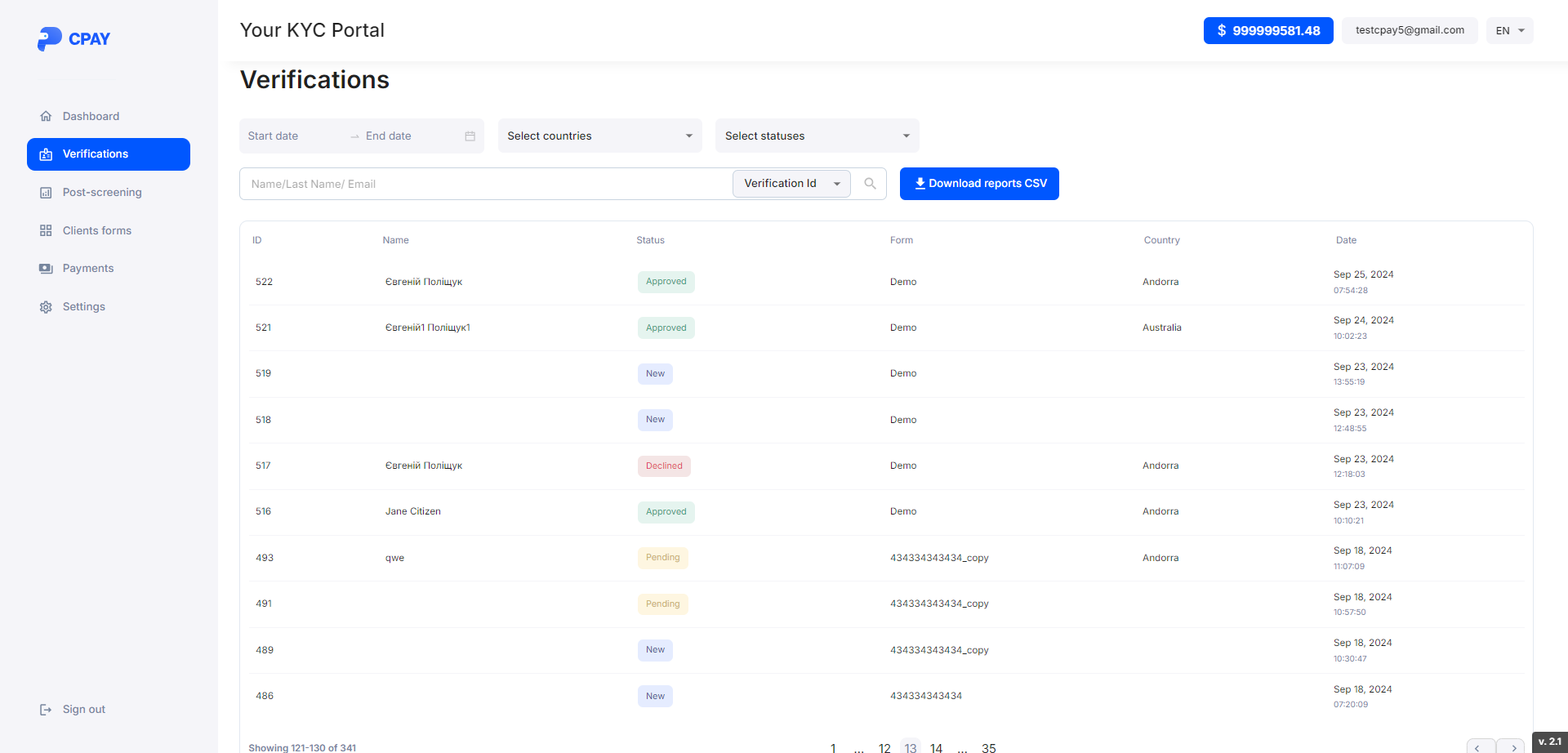Go to next page using right arrow
Screen dimensions: 1568x753
tap(1512, 746)
